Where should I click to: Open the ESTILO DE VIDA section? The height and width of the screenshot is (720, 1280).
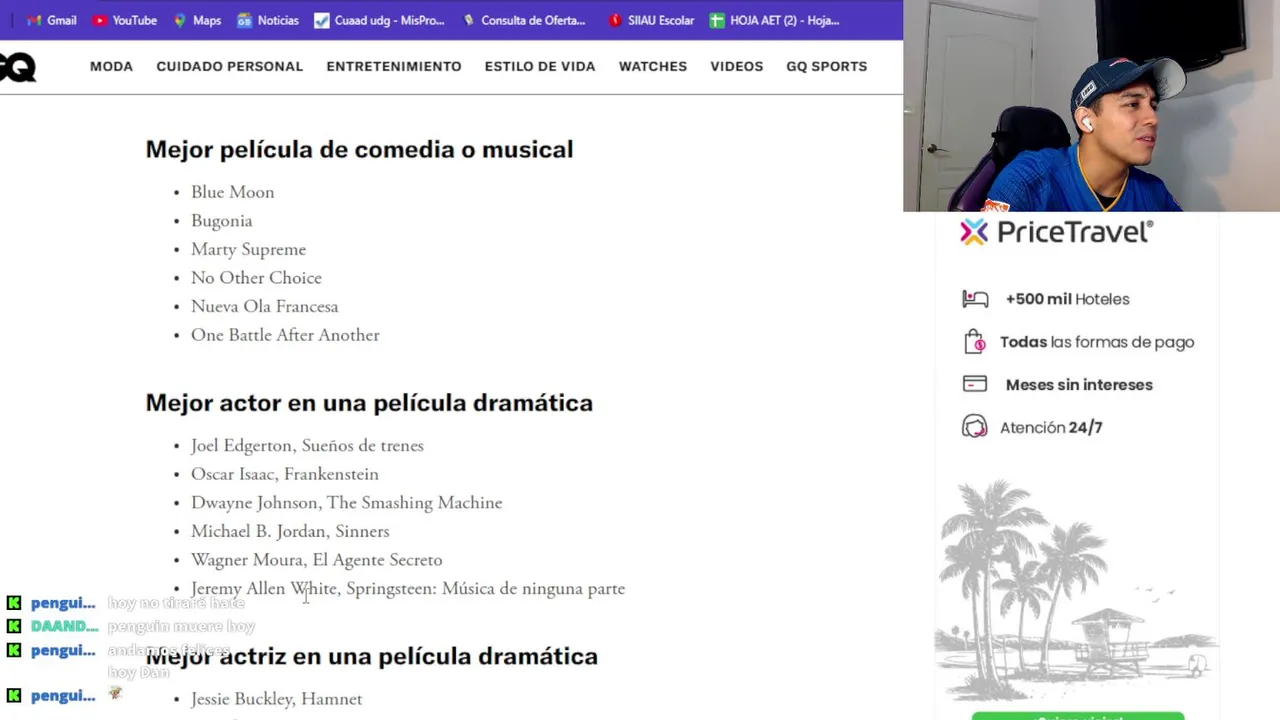(540, 66)
